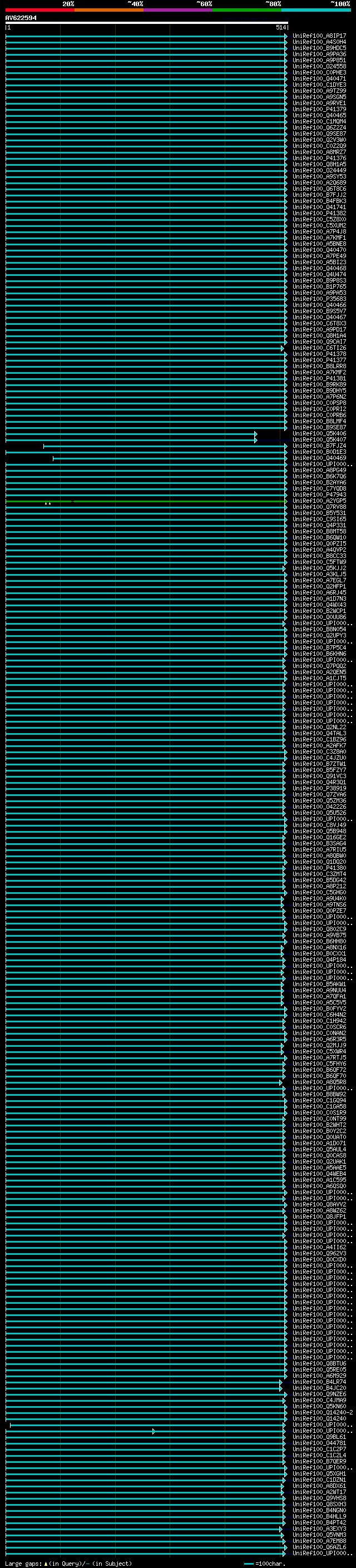Click hit label UniRef100_Q14240-2
This screenshot has height=1568, width=356.
[323, 1413]
